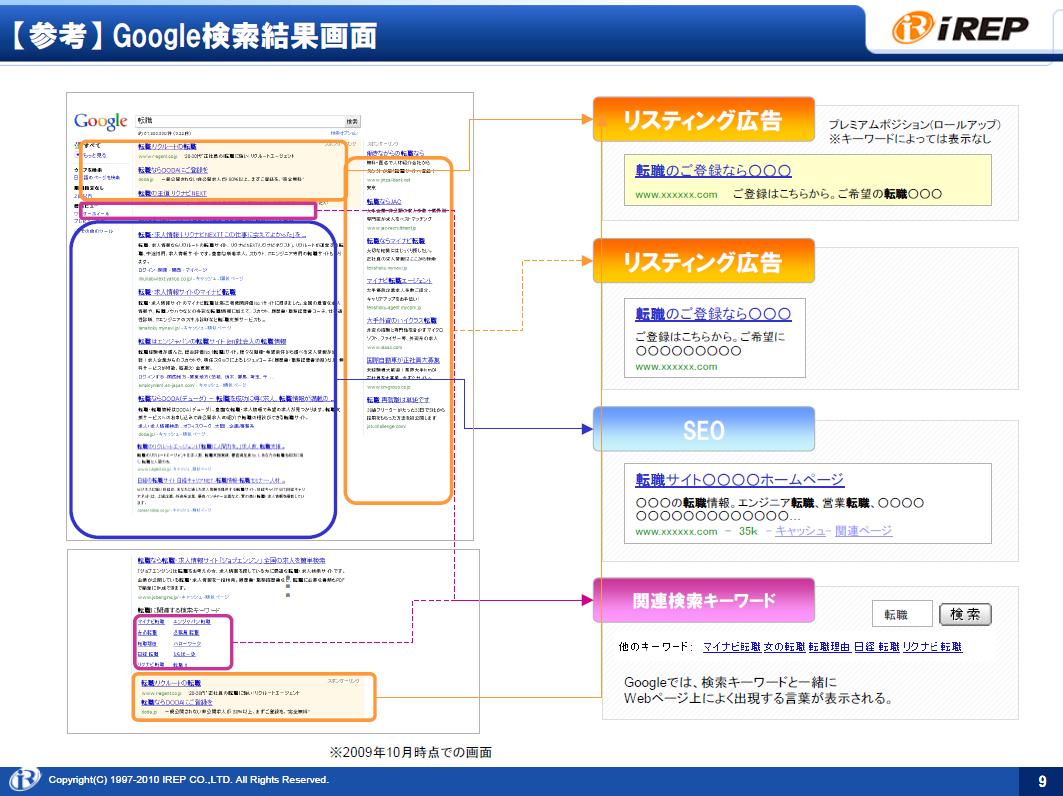Open the 女の転職 related keyword link
Screen dimensions: 1063x796
click(784, 647)
